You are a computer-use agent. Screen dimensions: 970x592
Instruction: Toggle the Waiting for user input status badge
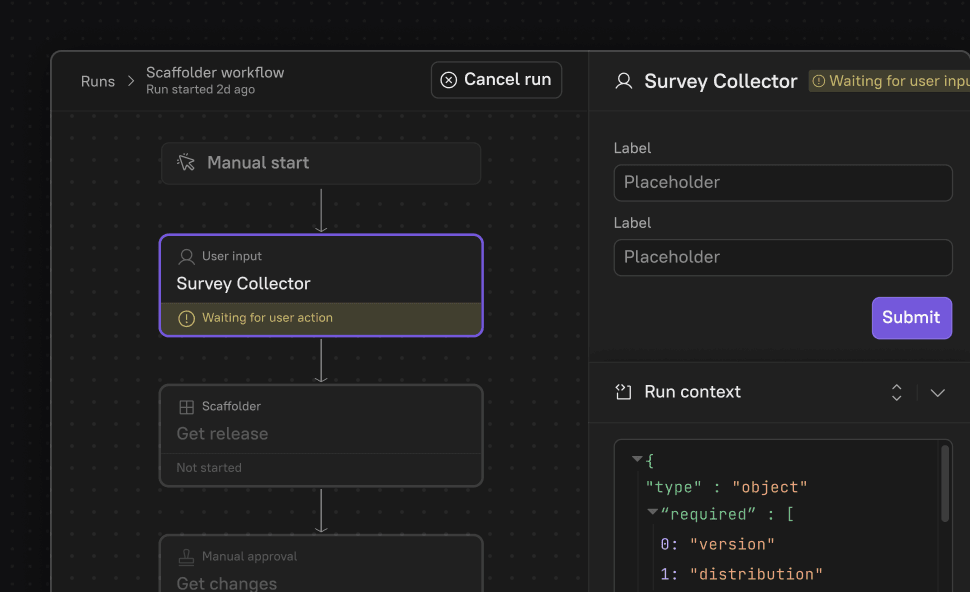888,80
